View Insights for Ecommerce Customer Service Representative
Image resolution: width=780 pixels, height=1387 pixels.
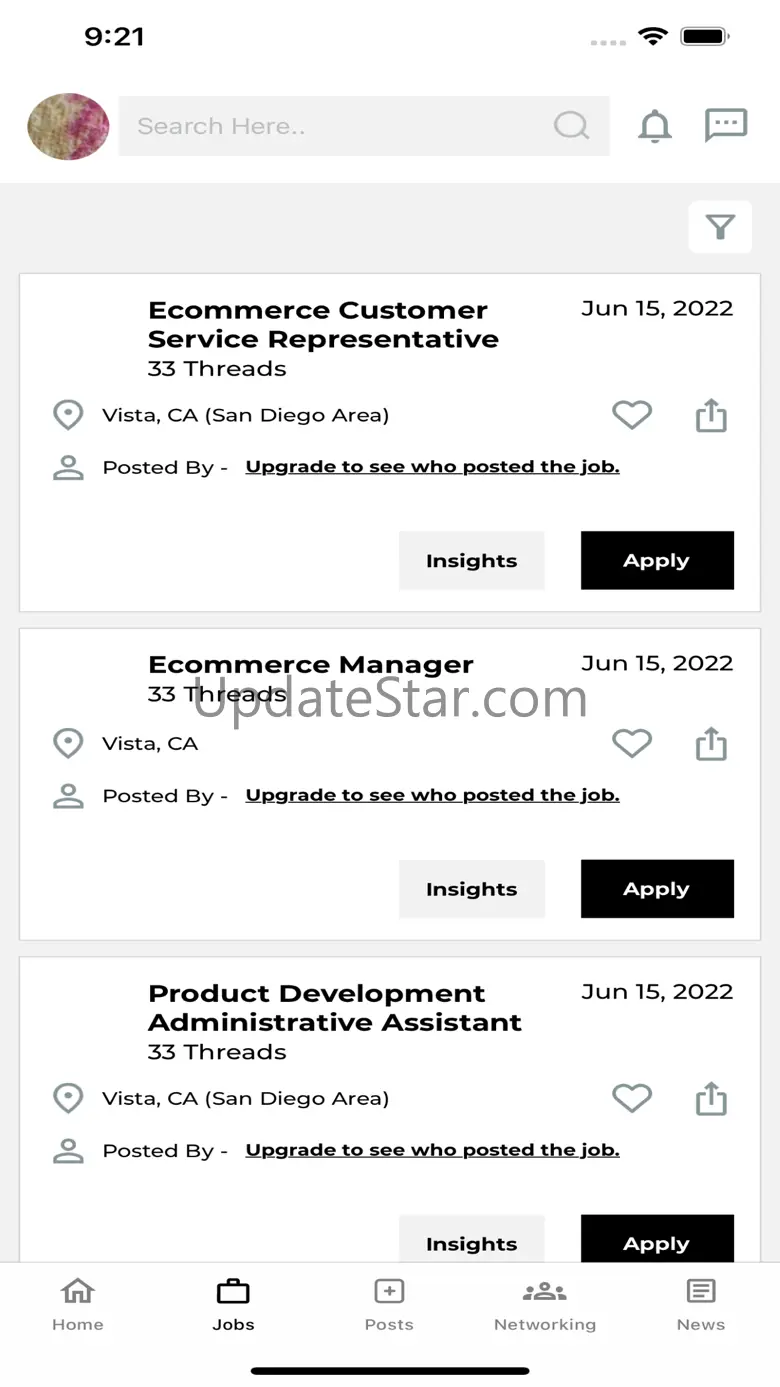[471, 561]
